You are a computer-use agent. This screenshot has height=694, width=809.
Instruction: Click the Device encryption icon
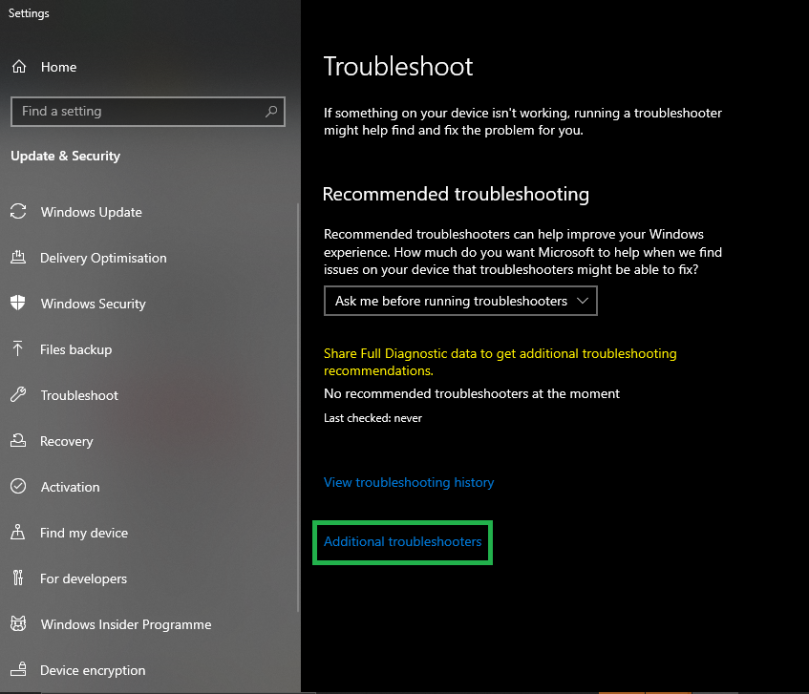tap(17, 670)
